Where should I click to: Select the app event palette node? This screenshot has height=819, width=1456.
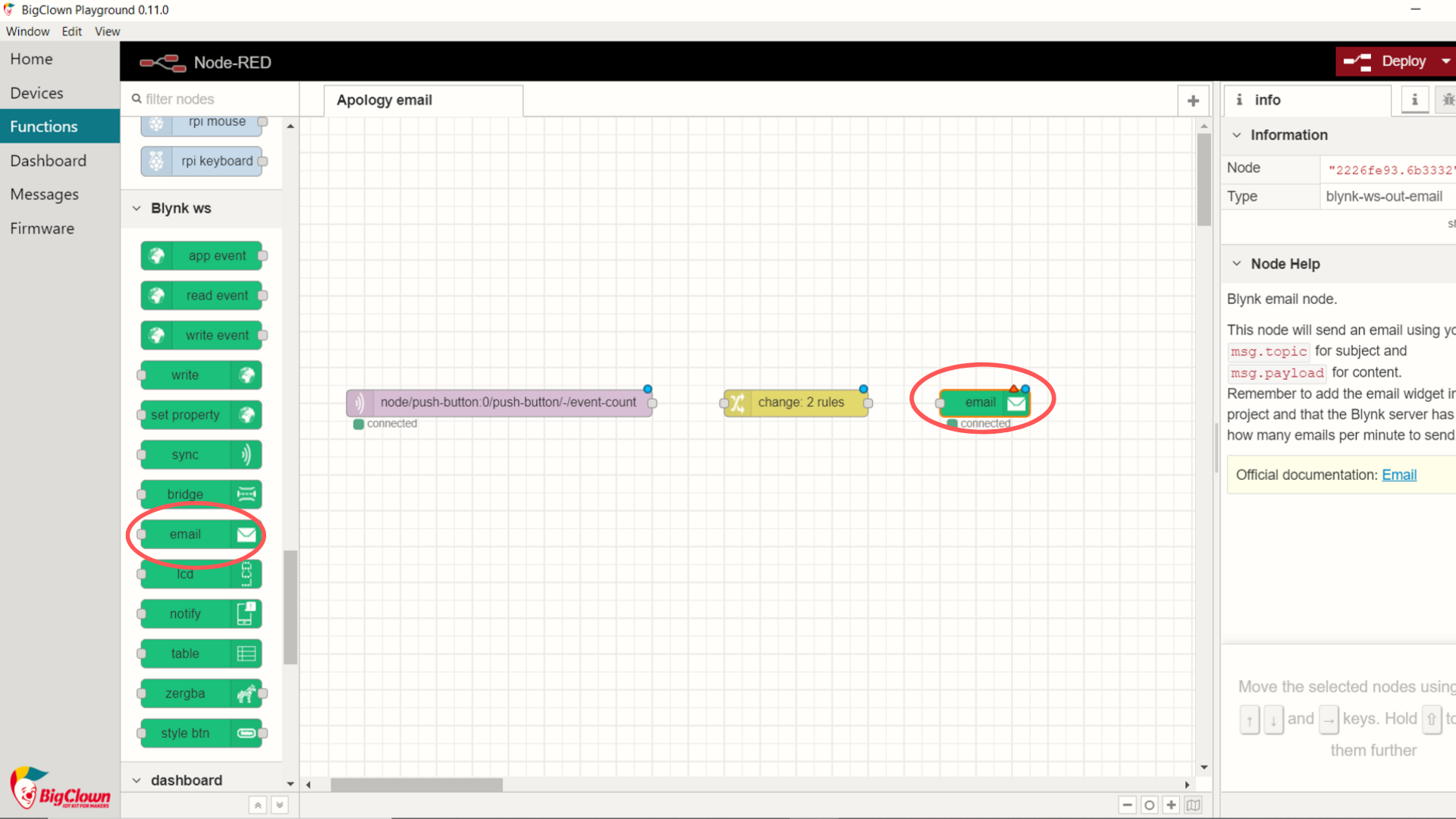(202, 256)
